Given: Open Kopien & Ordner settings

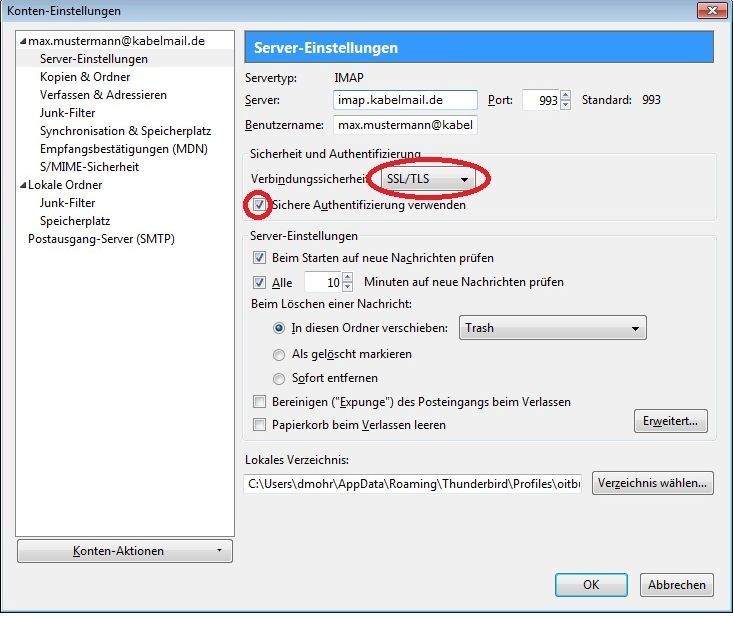Looking at the screenshot, I should [85, 77].
